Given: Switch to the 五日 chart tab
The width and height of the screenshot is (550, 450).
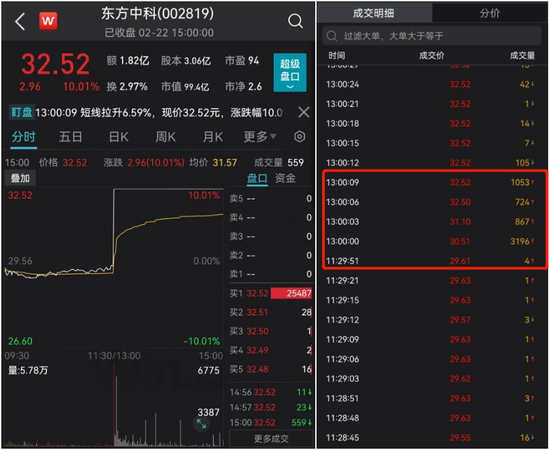Looking at the screenshot, I should click(x=71, y=137).
